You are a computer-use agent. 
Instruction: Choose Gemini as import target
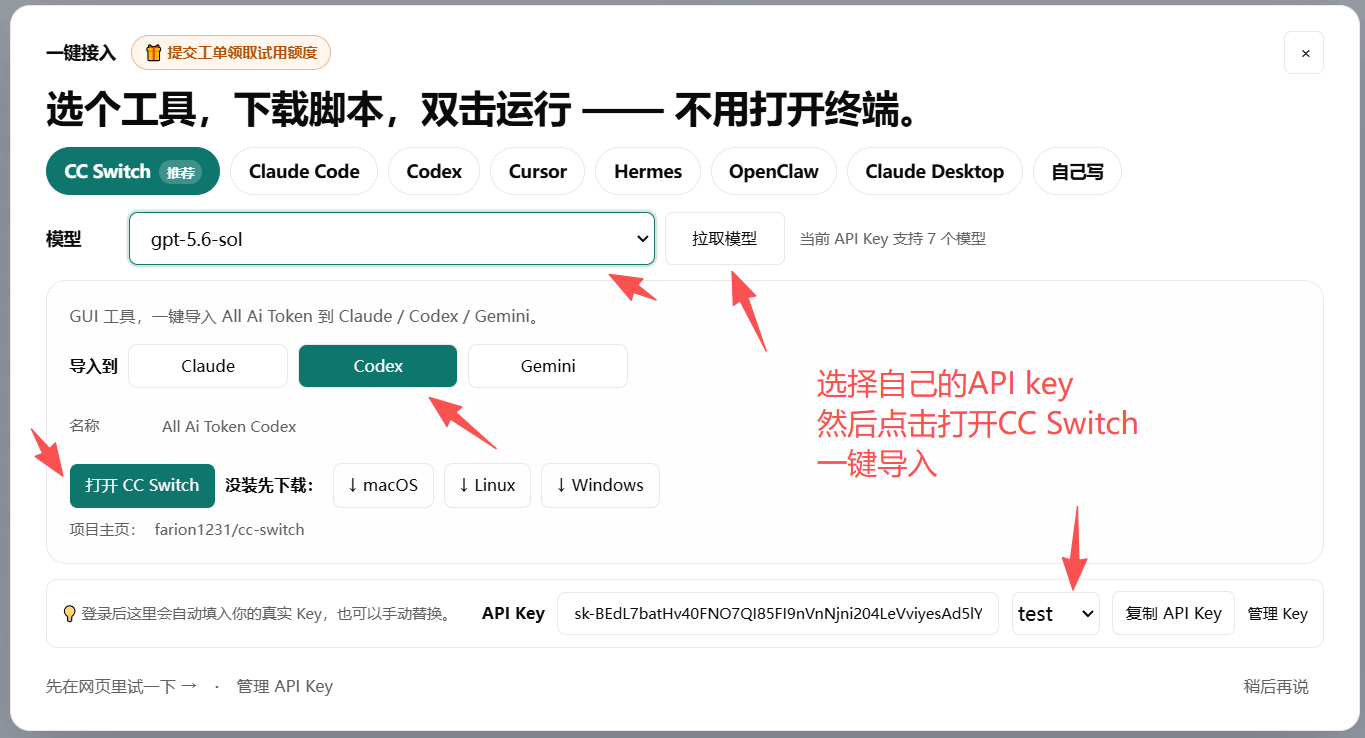click(548, 366)
